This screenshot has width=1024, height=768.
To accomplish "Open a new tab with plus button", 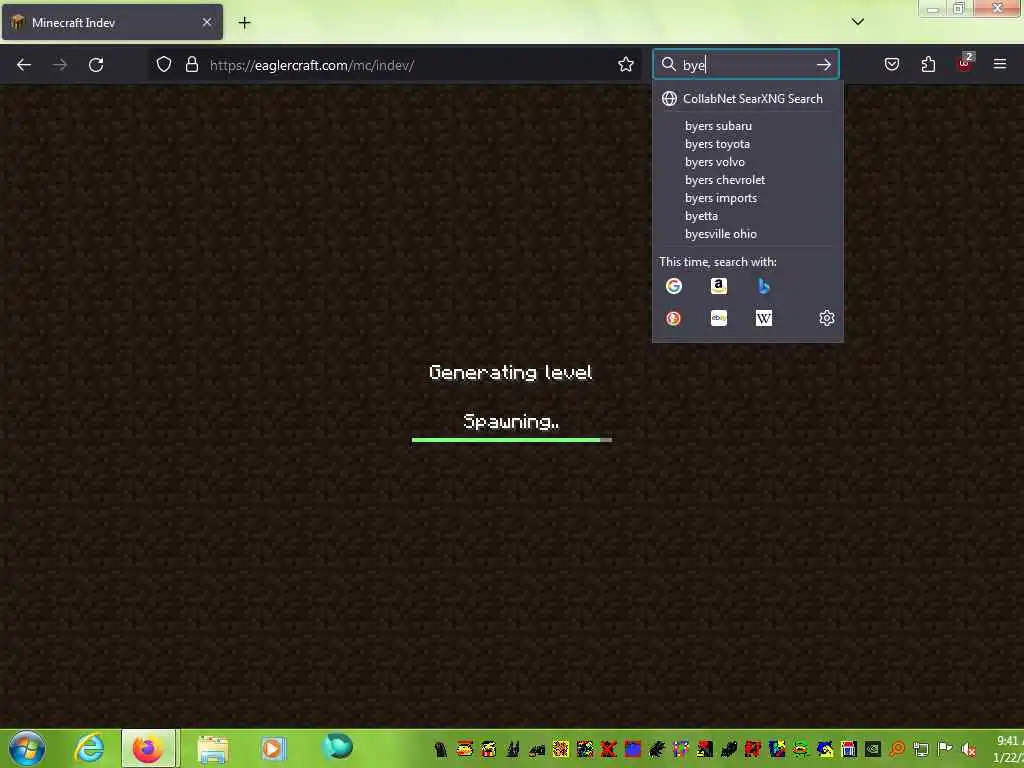I will pos(244,23).
